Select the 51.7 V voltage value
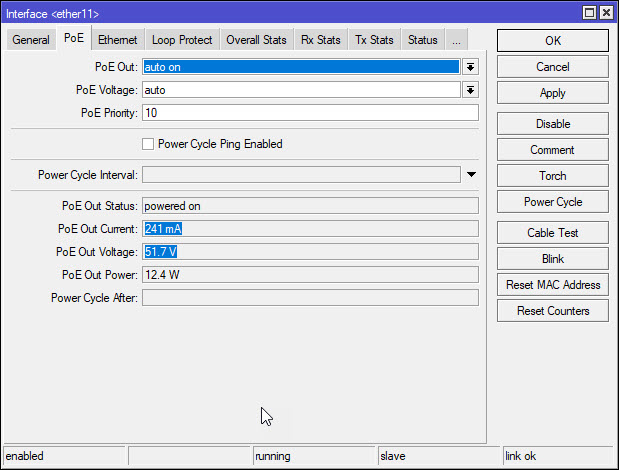 click(x=161, y=252)
